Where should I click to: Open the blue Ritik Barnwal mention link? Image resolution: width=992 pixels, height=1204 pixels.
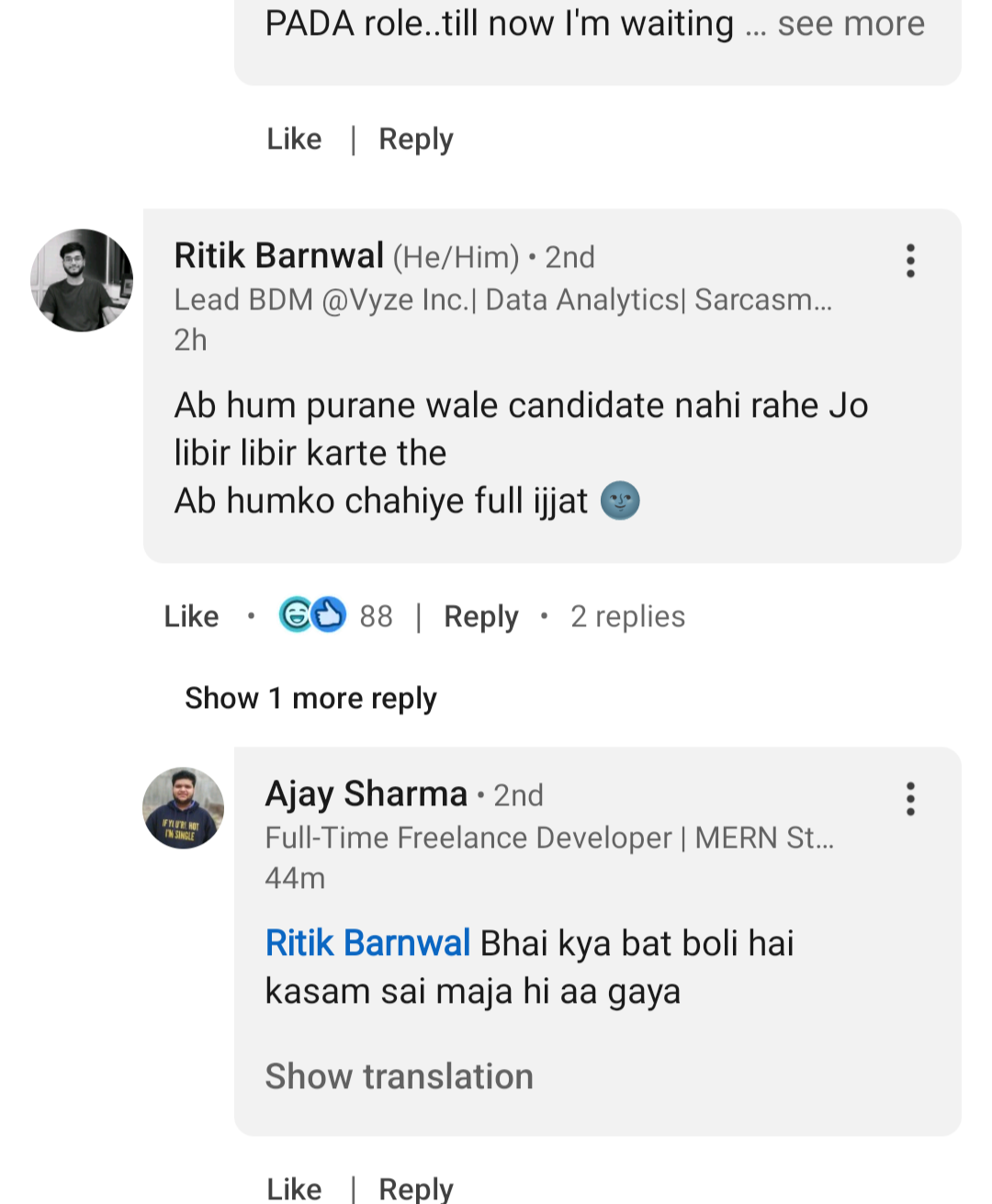(367, 943)
